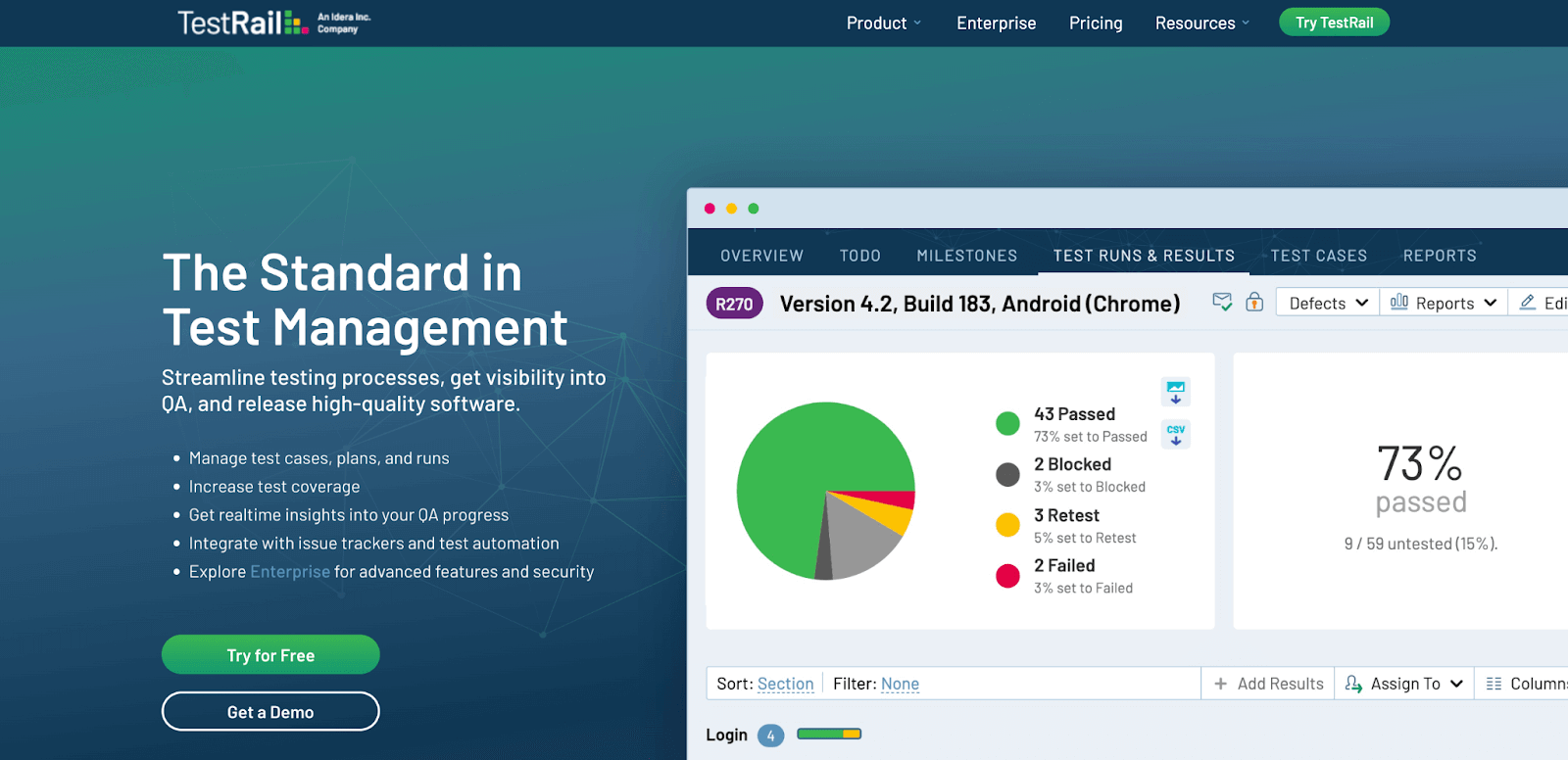1568x760 pixels.
Task: Click the 3 Retest label
Action: (1066, 515)
